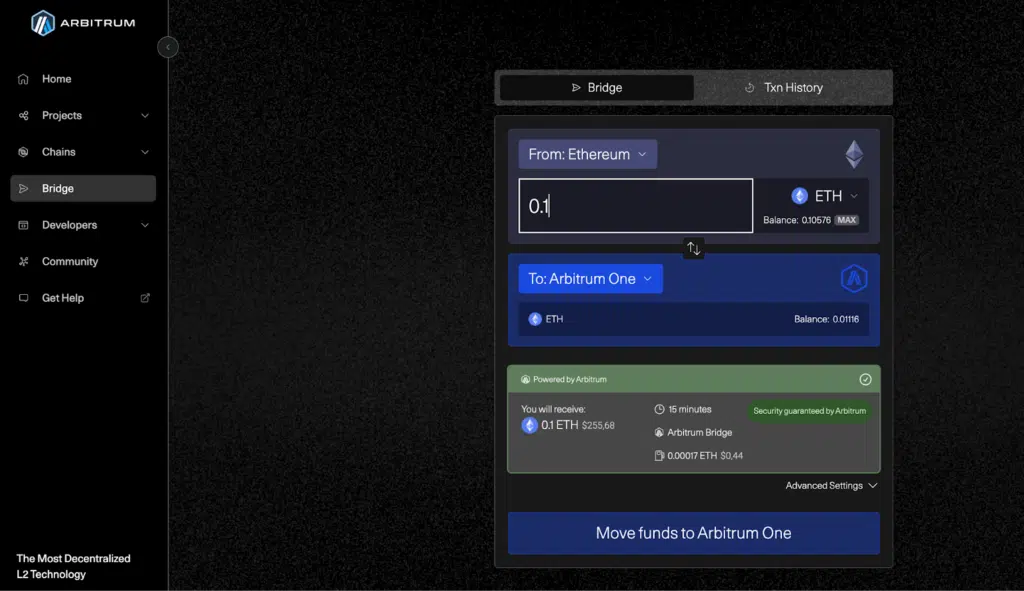Click the Bridge arrow icon in sidebar

24,189
